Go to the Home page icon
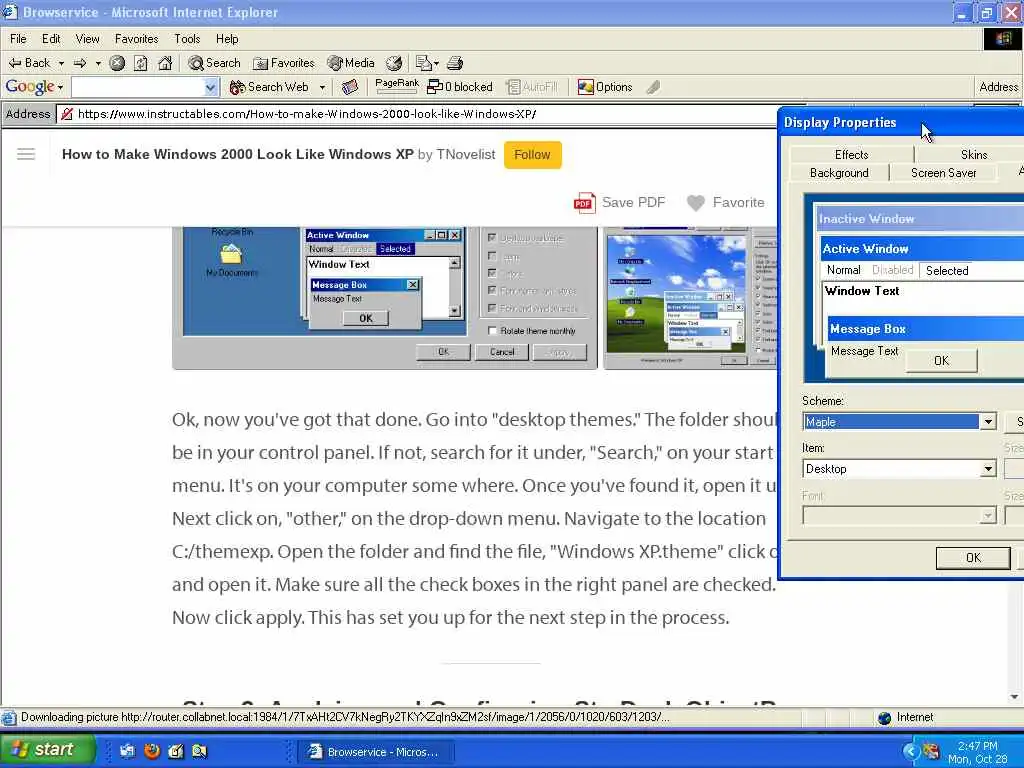1024x768 pixels. point(165,63)
